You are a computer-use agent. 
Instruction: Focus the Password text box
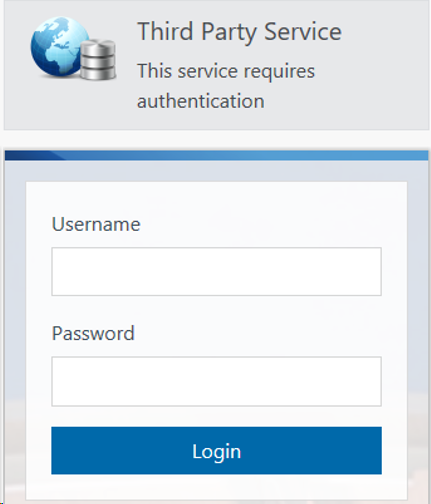click(x=216, y=381)
